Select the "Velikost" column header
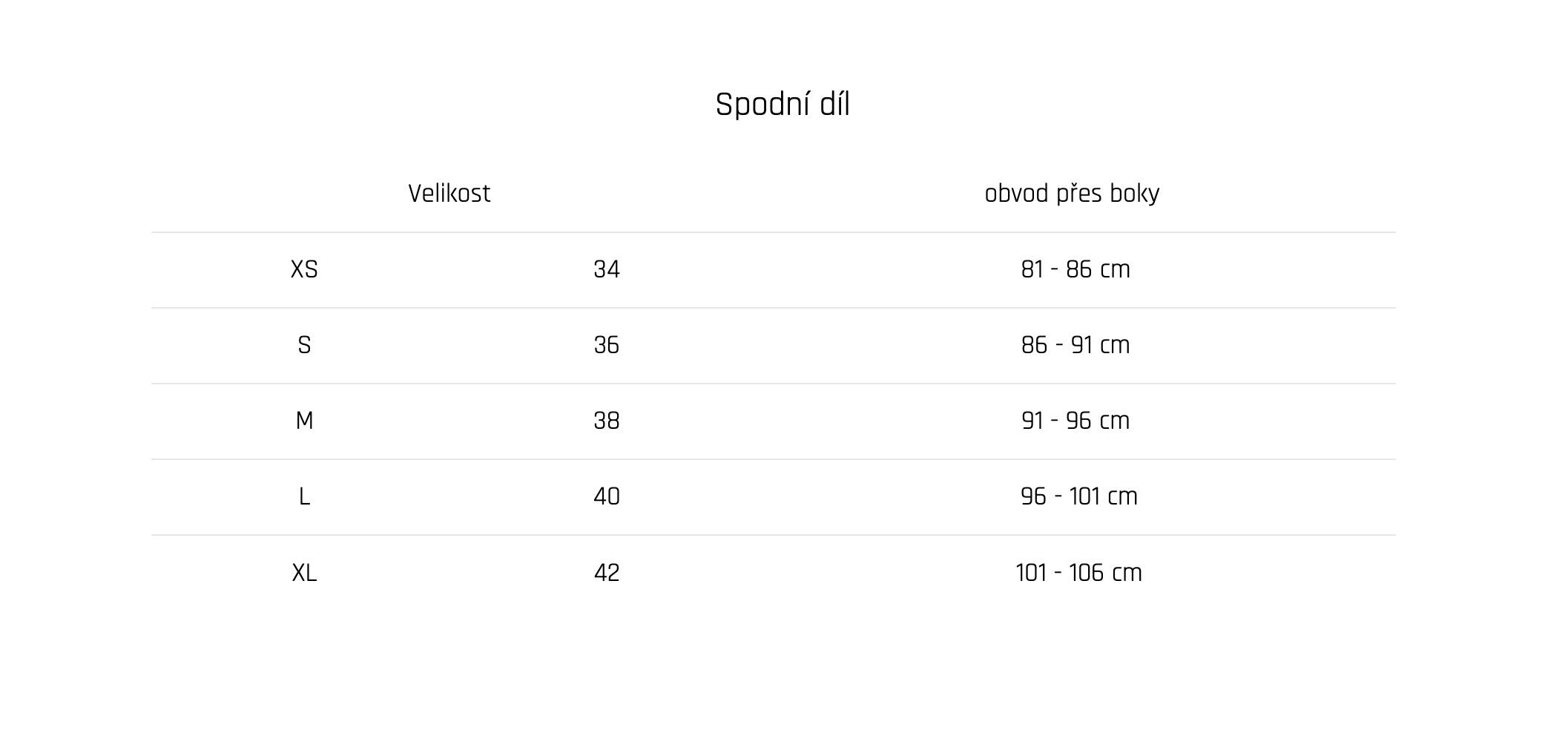Viewport: 1568px width, 739px height. pos(449,194)
